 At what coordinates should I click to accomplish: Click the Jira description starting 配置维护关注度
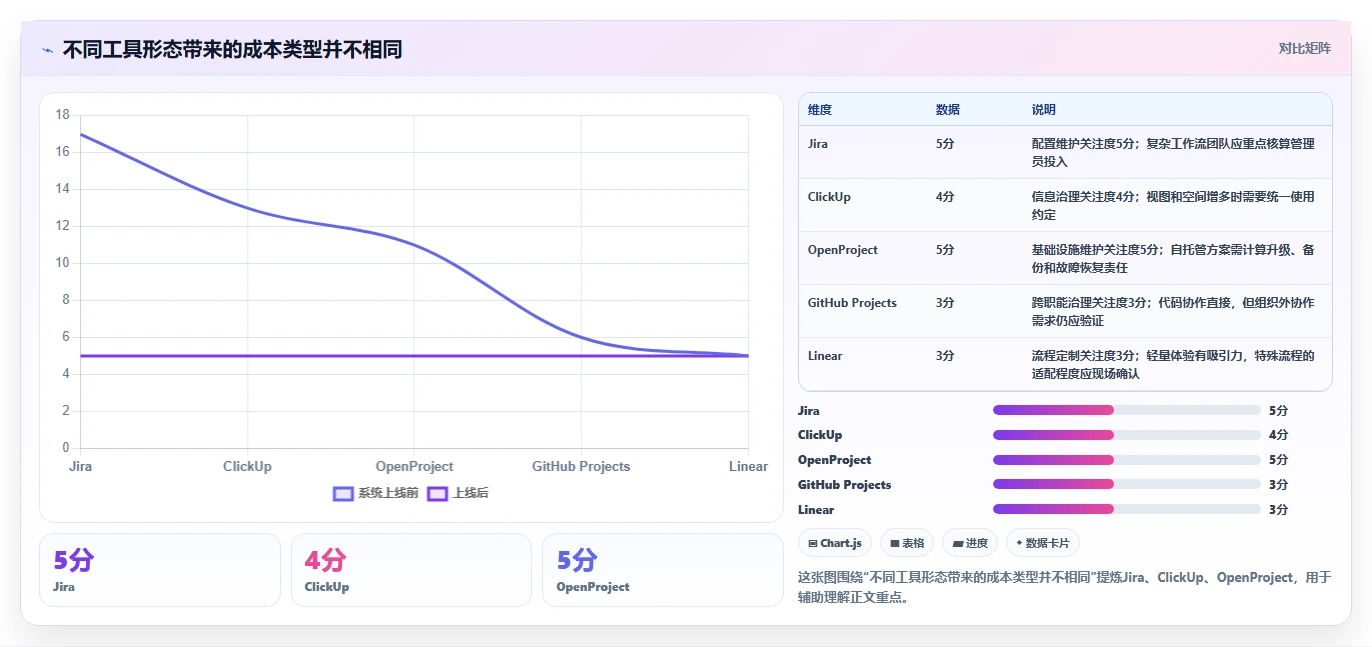(1174, 152)
